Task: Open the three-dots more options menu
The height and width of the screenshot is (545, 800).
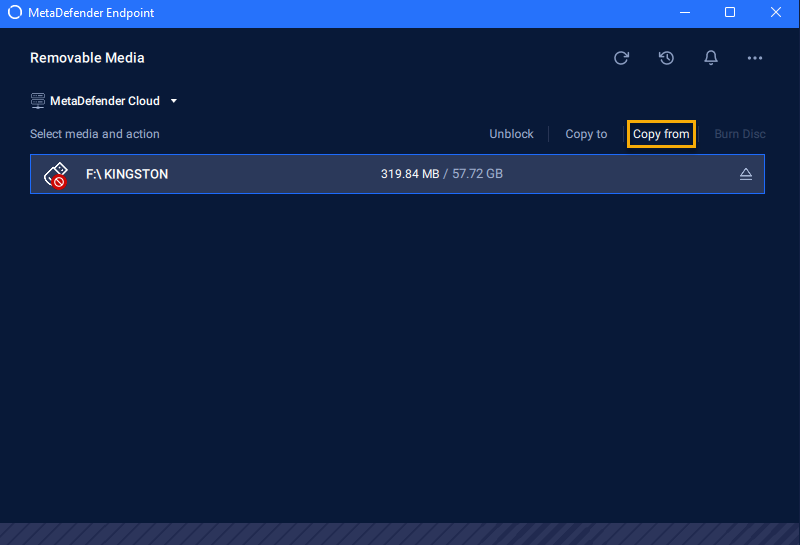Action: pyautogui.click(x=755, y=58)
